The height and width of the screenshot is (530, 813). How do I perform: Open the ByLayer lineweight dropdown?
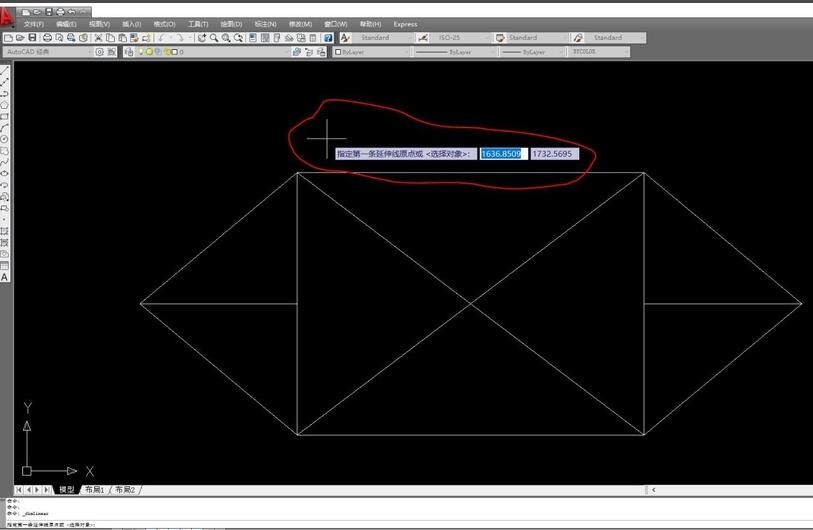tap(533, 52)
